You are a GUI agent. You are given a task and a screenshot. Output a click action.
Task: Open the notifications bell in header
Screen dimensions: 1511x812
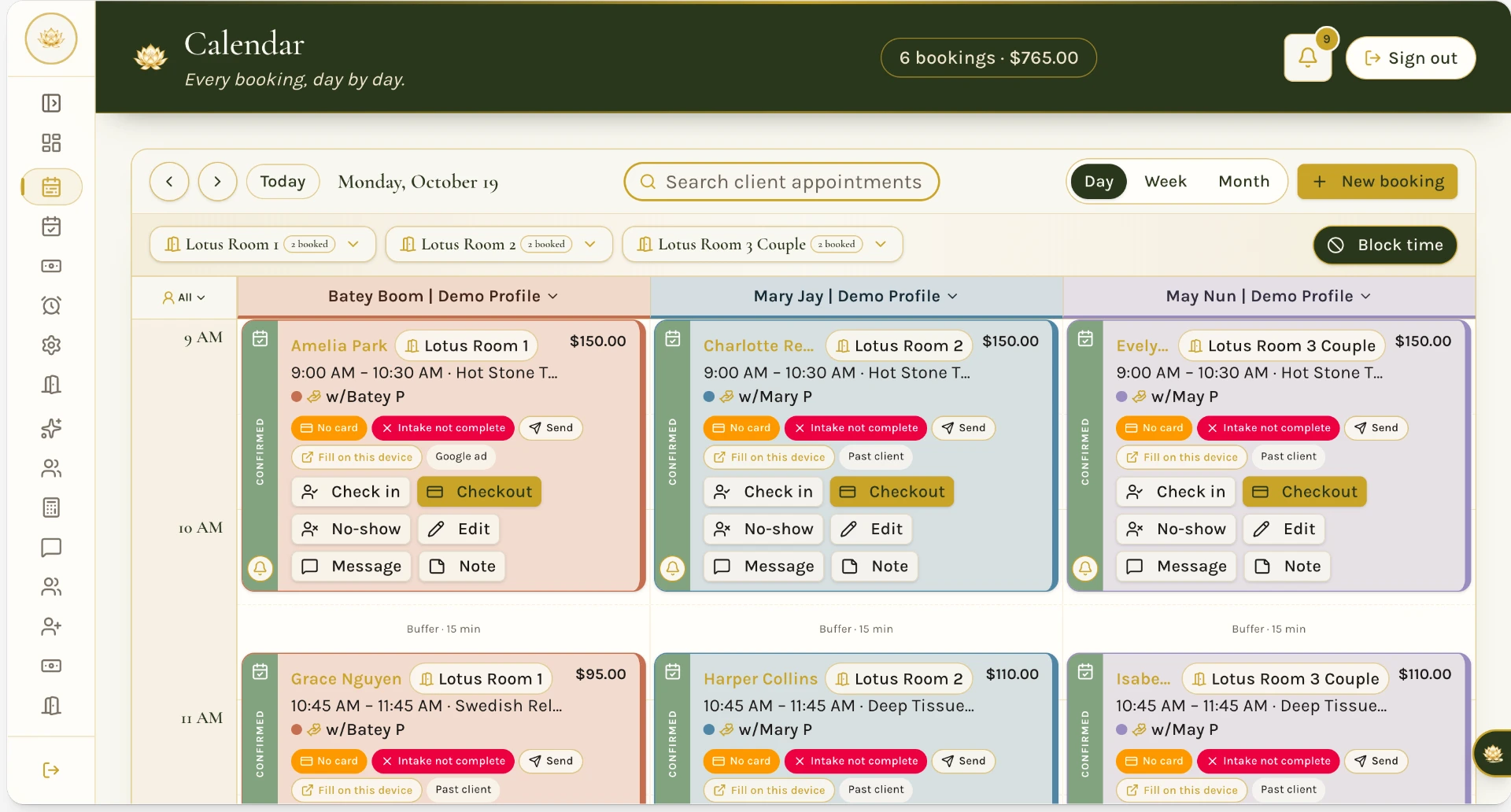[x=1307, y=57]
